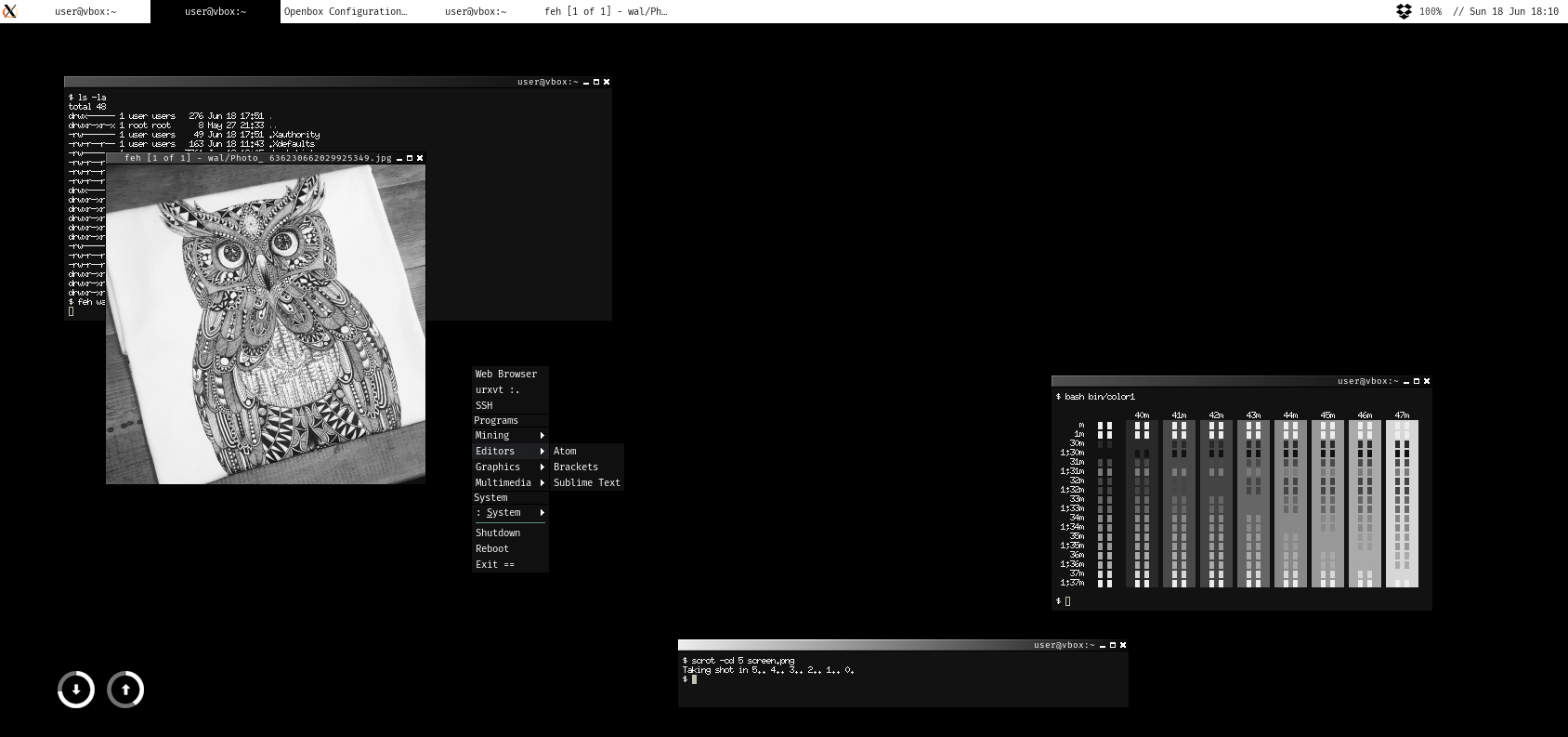Launch Sublime Text from the Editors submenu
The image size is (1568, 737).
587,482
